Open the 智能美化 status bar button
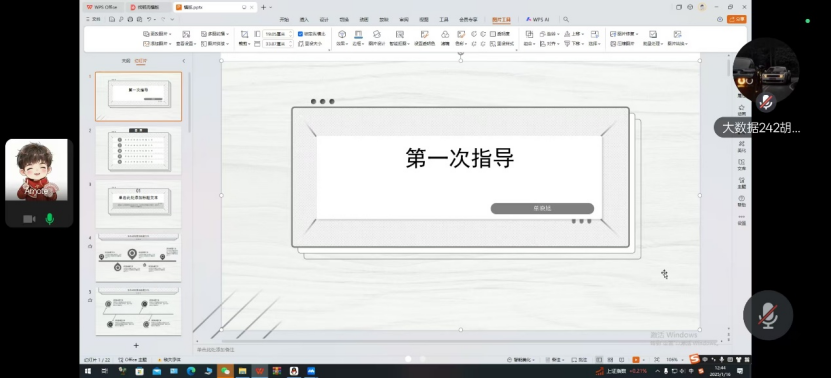Screen dimensions: 831x378 pyautogui.click(x=521, y=359)
